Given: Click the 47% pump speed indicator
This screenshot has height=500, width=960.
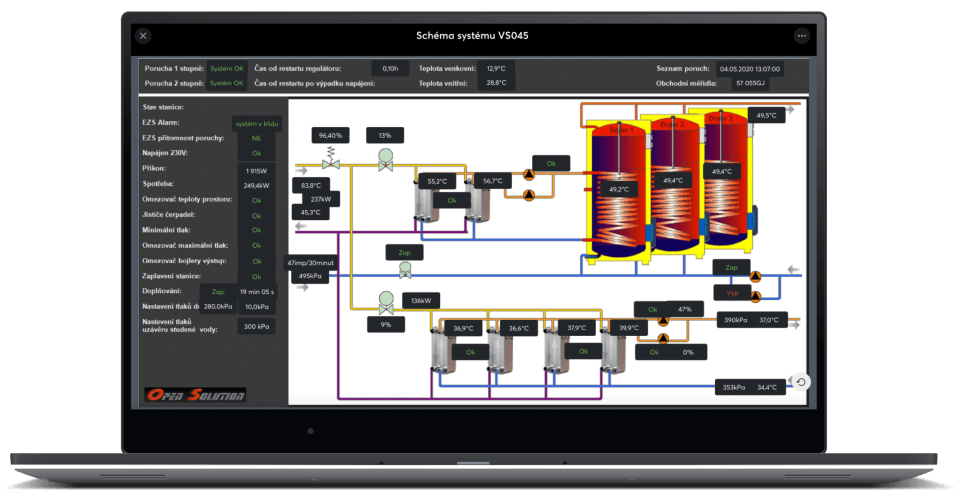Looking at the screenshot, I should pos(685,309).
